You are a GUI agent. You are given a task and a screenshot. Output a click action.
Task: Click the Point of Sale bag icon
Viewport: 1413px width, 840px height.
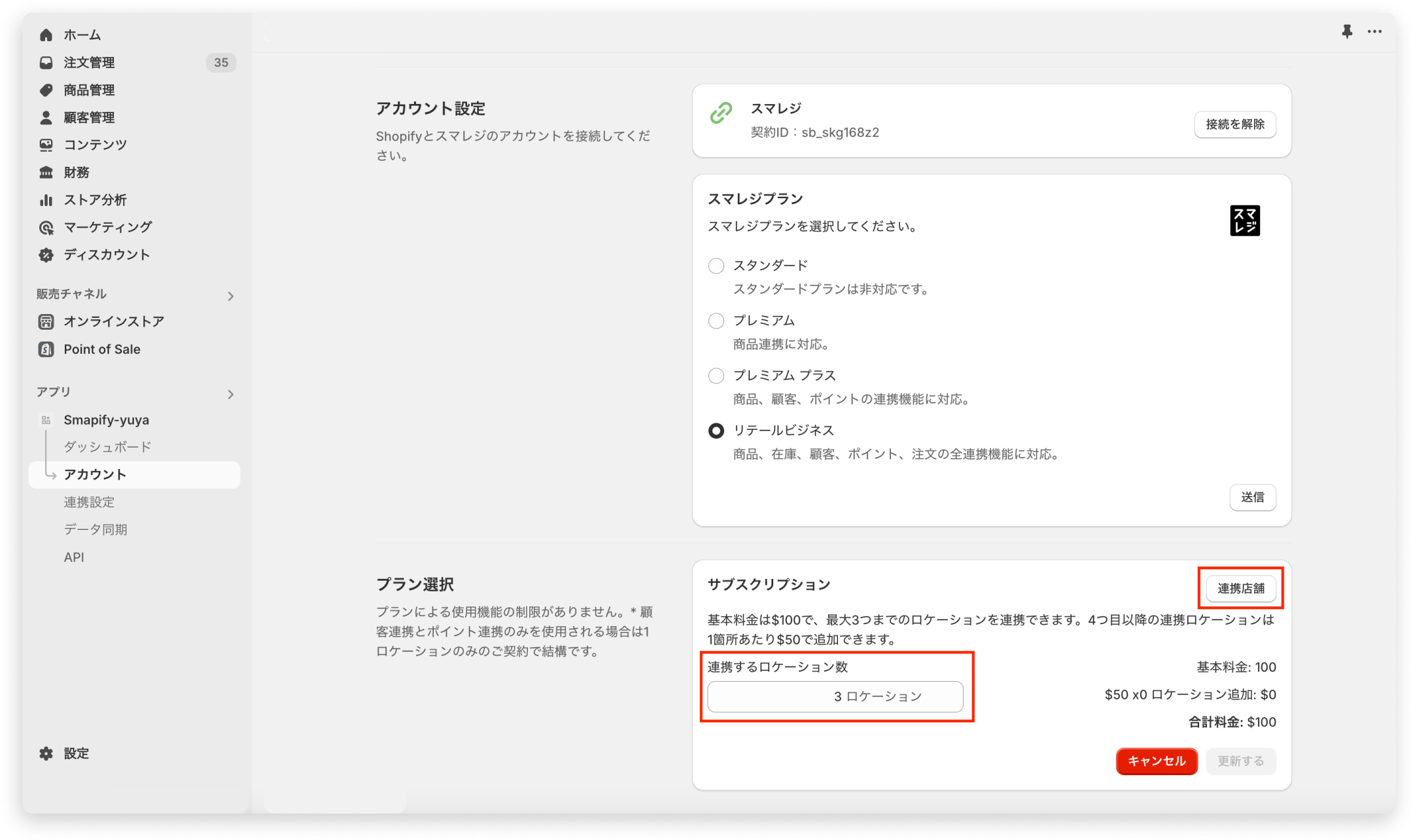(x=46, y=349)
